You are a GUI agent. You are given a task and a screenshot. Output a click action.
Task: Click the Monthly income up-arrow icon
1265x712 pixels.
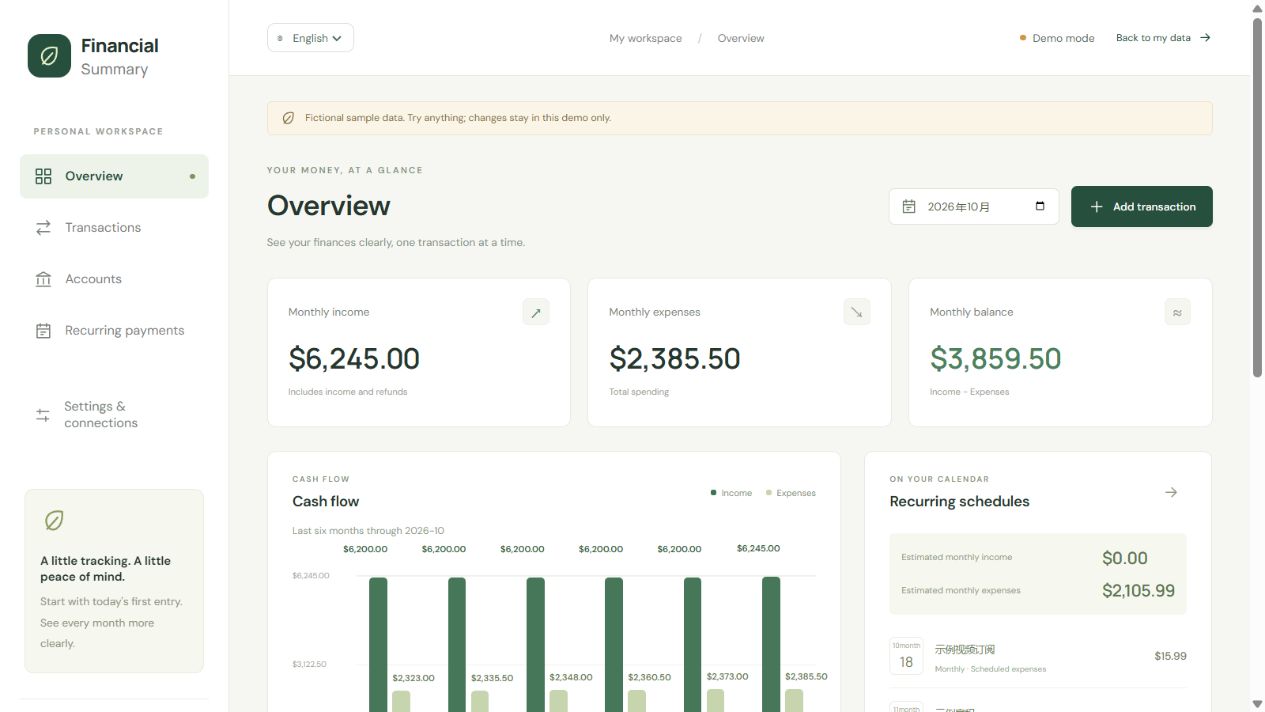click(536, 312)
